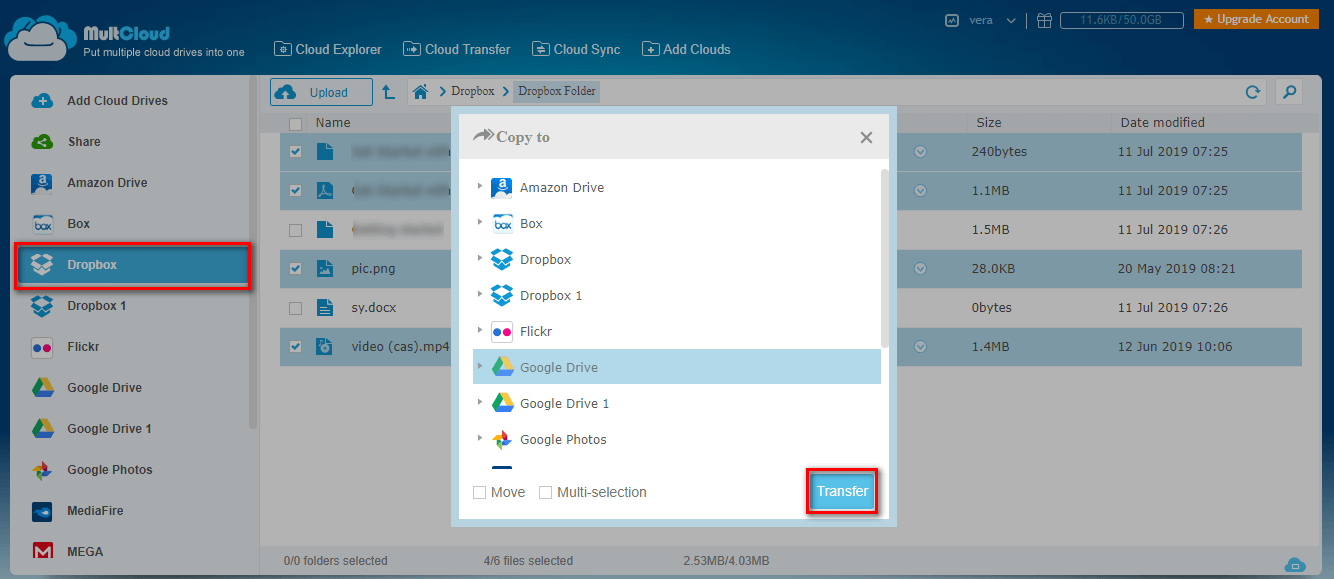Expand Flickr tree node in dialog
This screenshot has height=579, width=1334.
[x=480, y=330]
